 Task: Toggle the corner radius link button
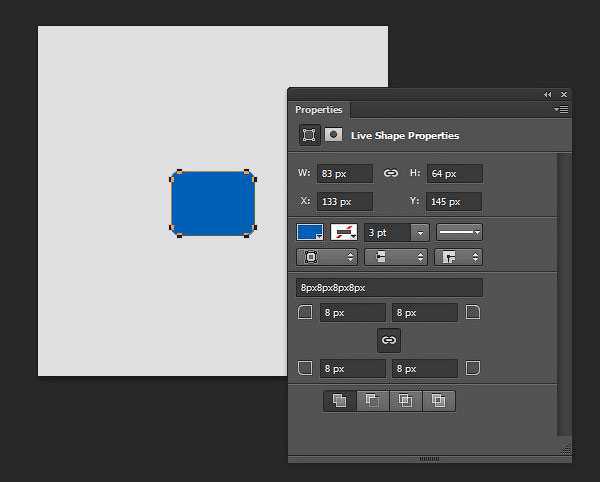tap(389, 340)
